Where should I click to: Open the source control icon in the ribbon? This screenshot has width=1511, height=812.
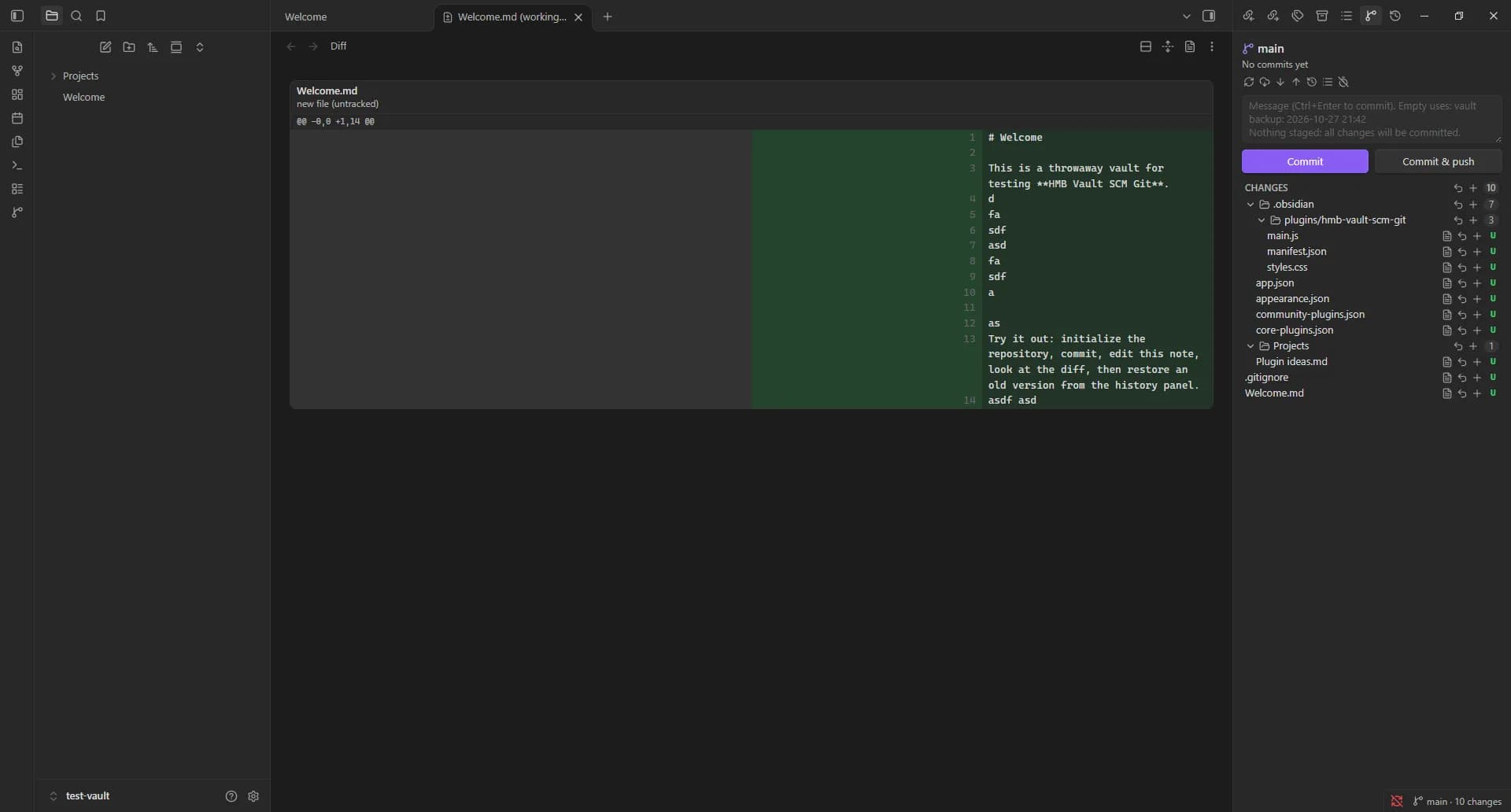[x=17, y=212]
